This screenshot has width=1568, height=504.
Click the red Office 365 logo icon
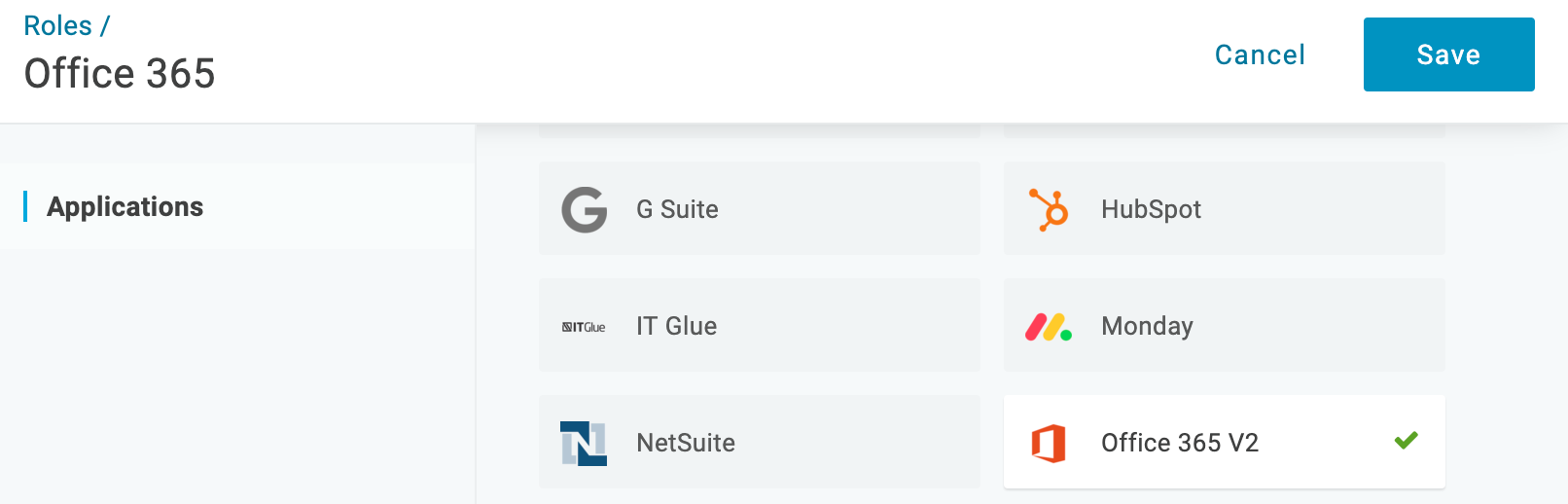pyautogui.click(x=1049, y=444)
